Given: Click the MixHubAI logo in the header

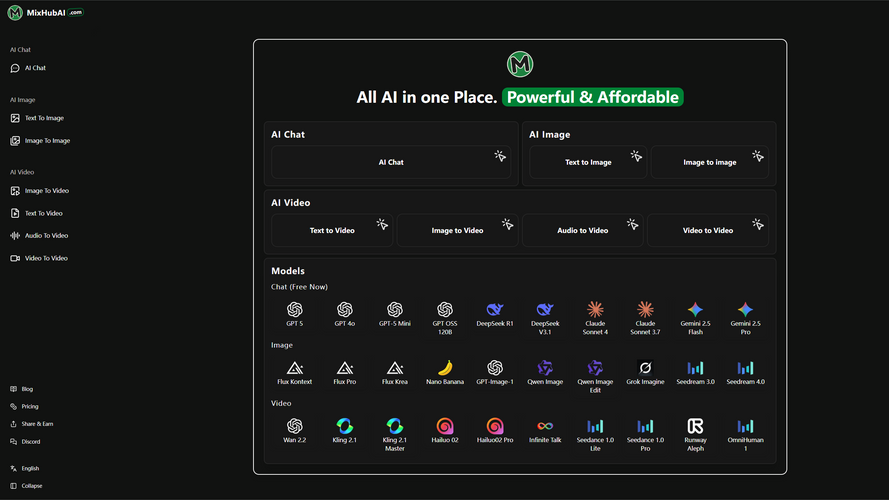Looking at the screenshot, I should pyautogui.click(x=45, y=12).
